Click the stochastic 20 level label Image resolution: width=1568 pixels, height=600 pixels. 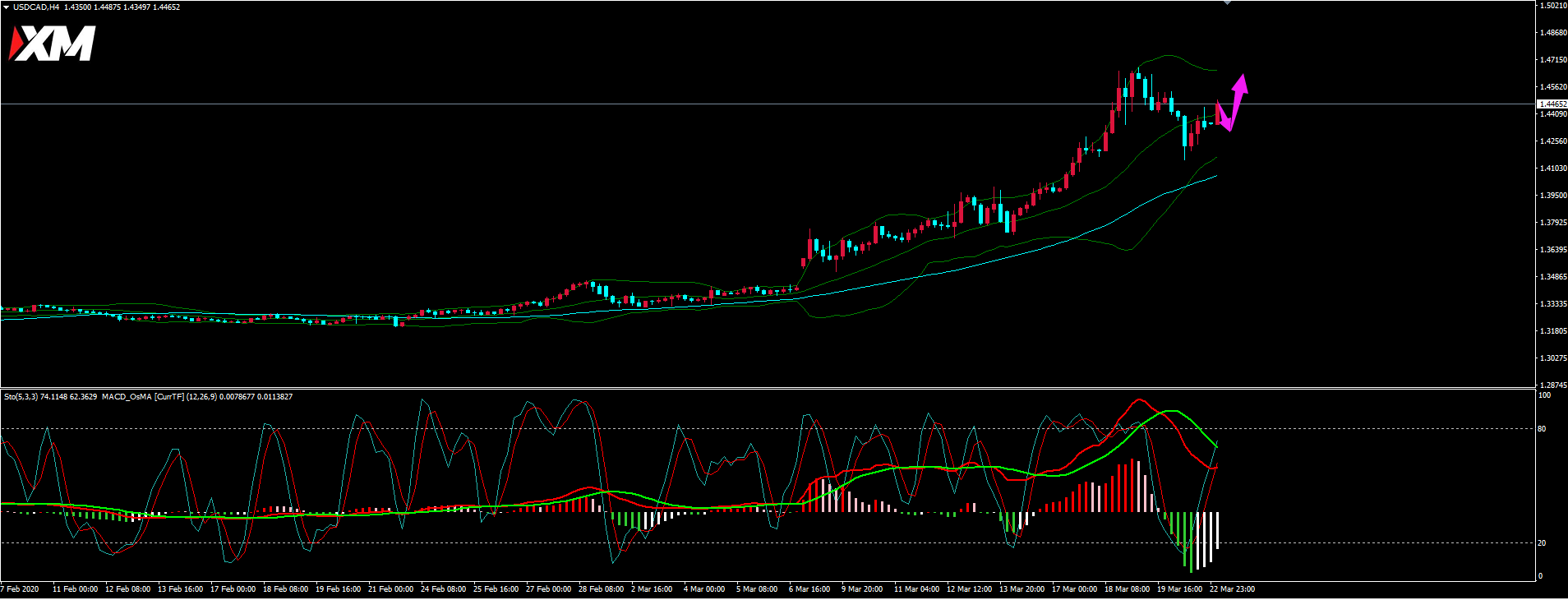1542,543
